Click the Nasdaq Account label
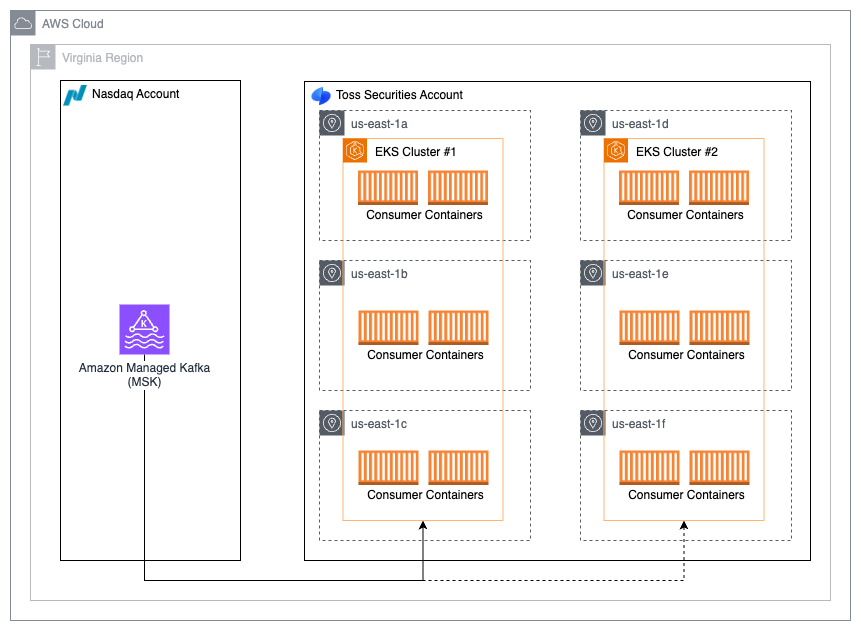 pos(136,94)
